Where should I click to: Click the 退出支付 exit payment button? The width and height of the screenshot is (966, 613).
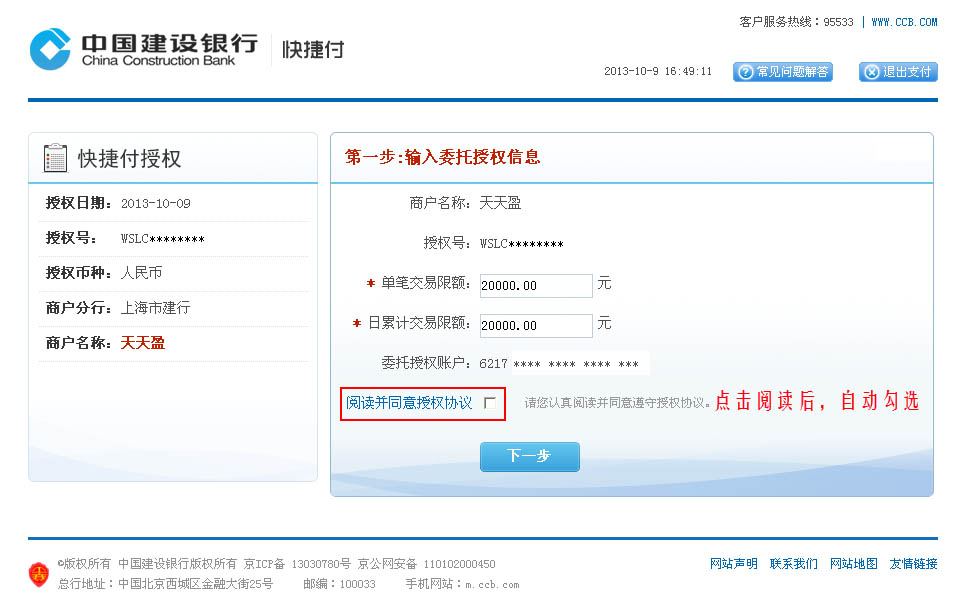(898, 72)
